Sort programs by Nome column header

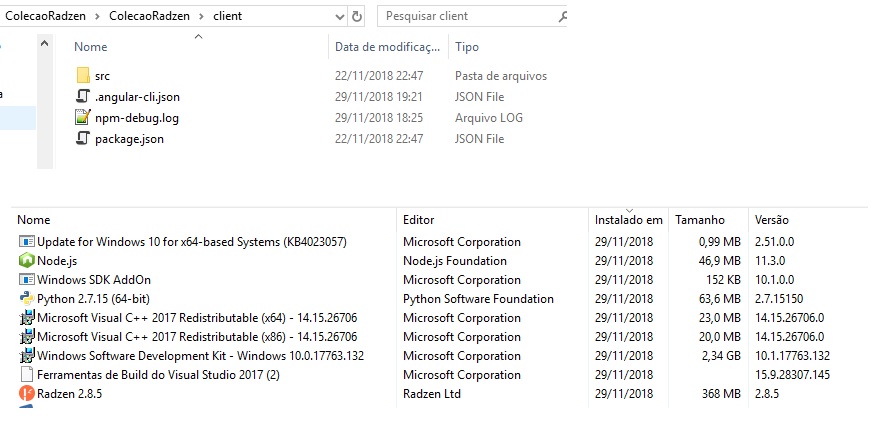(34, 220)
